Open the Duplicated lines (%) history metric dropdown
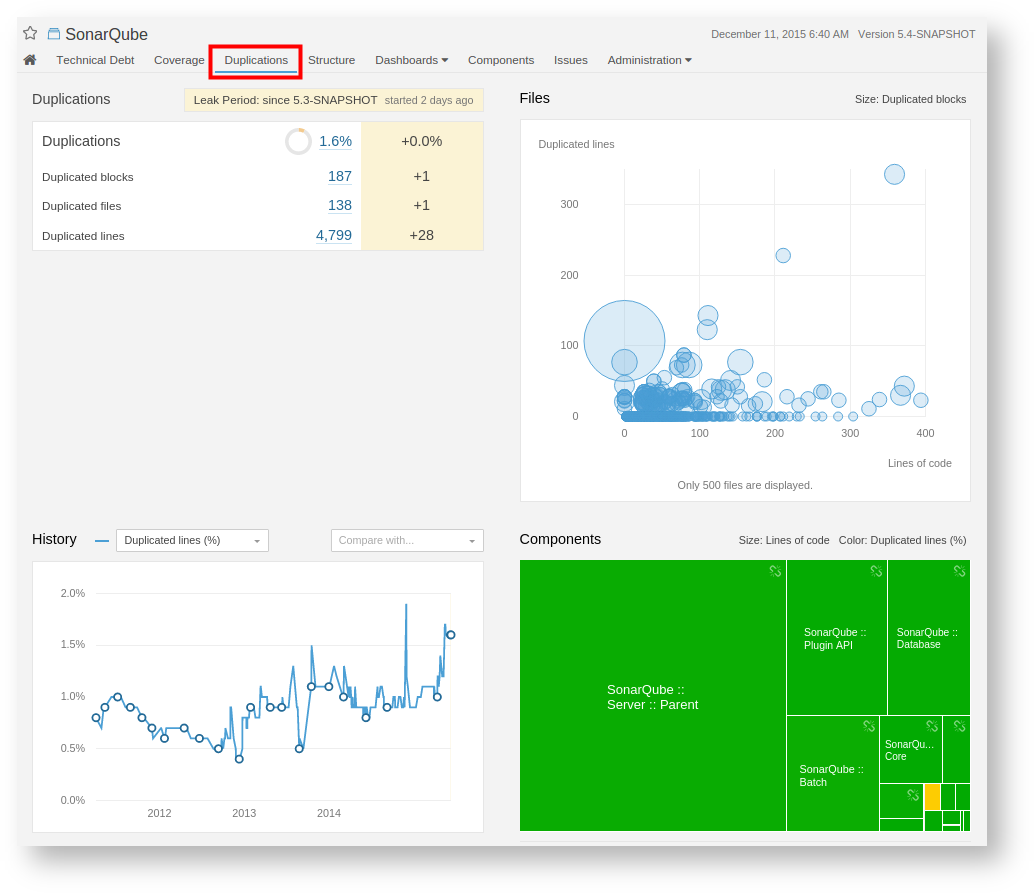The height and width of the screenshot is (894, 1035). click(192, 540)
